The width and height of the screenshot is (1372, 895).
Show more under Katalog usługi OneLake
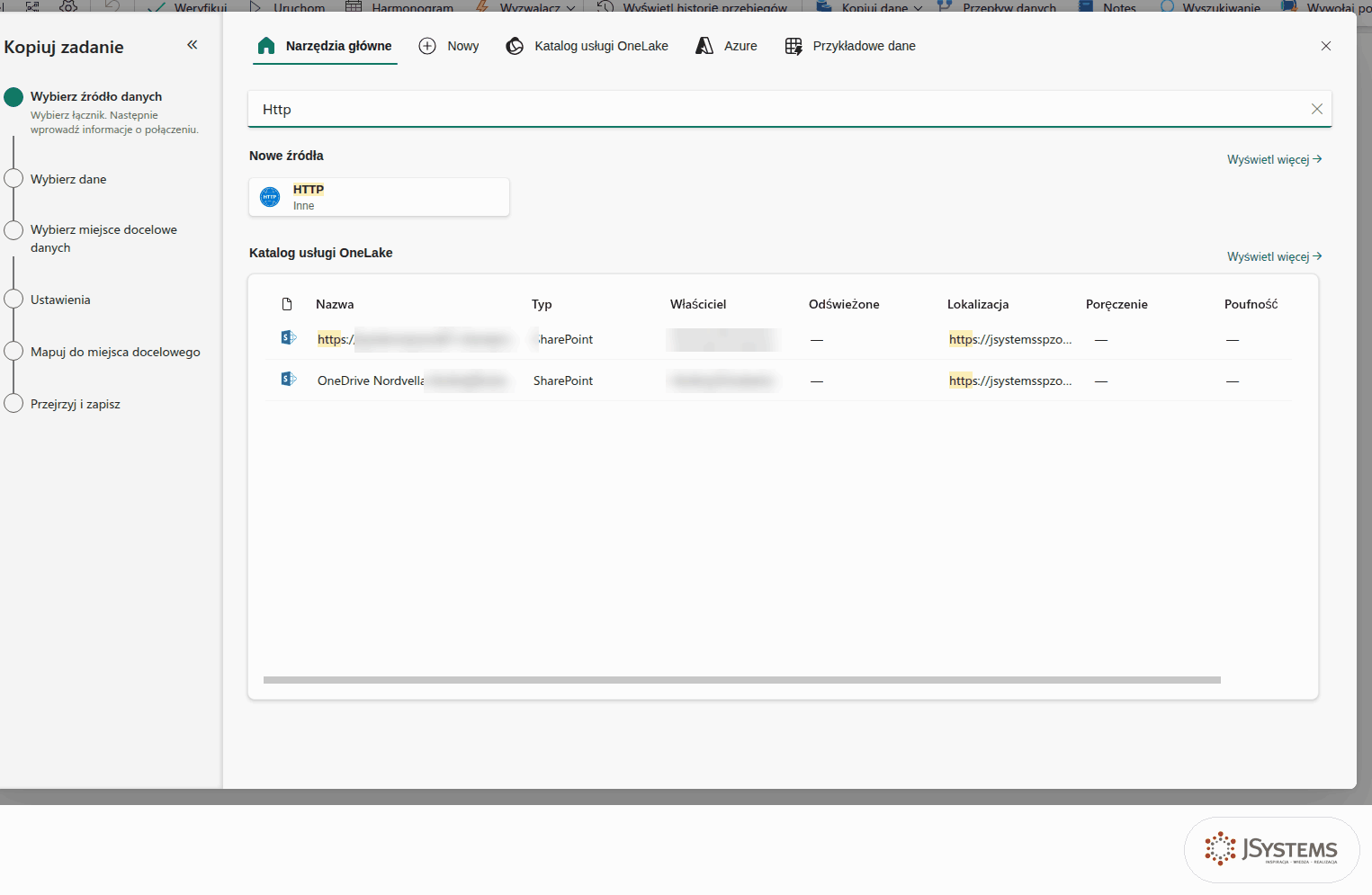click(1274, 256)
